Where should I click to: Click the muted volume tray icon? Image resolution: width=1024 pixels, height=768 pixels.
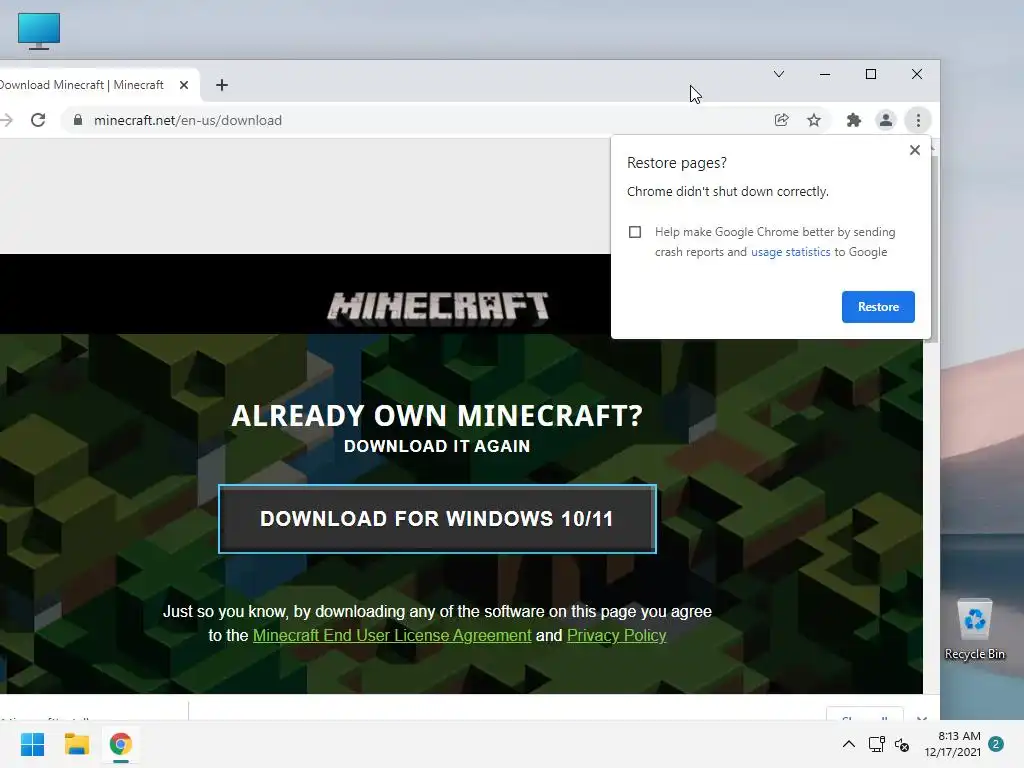[x=902, y=744]
